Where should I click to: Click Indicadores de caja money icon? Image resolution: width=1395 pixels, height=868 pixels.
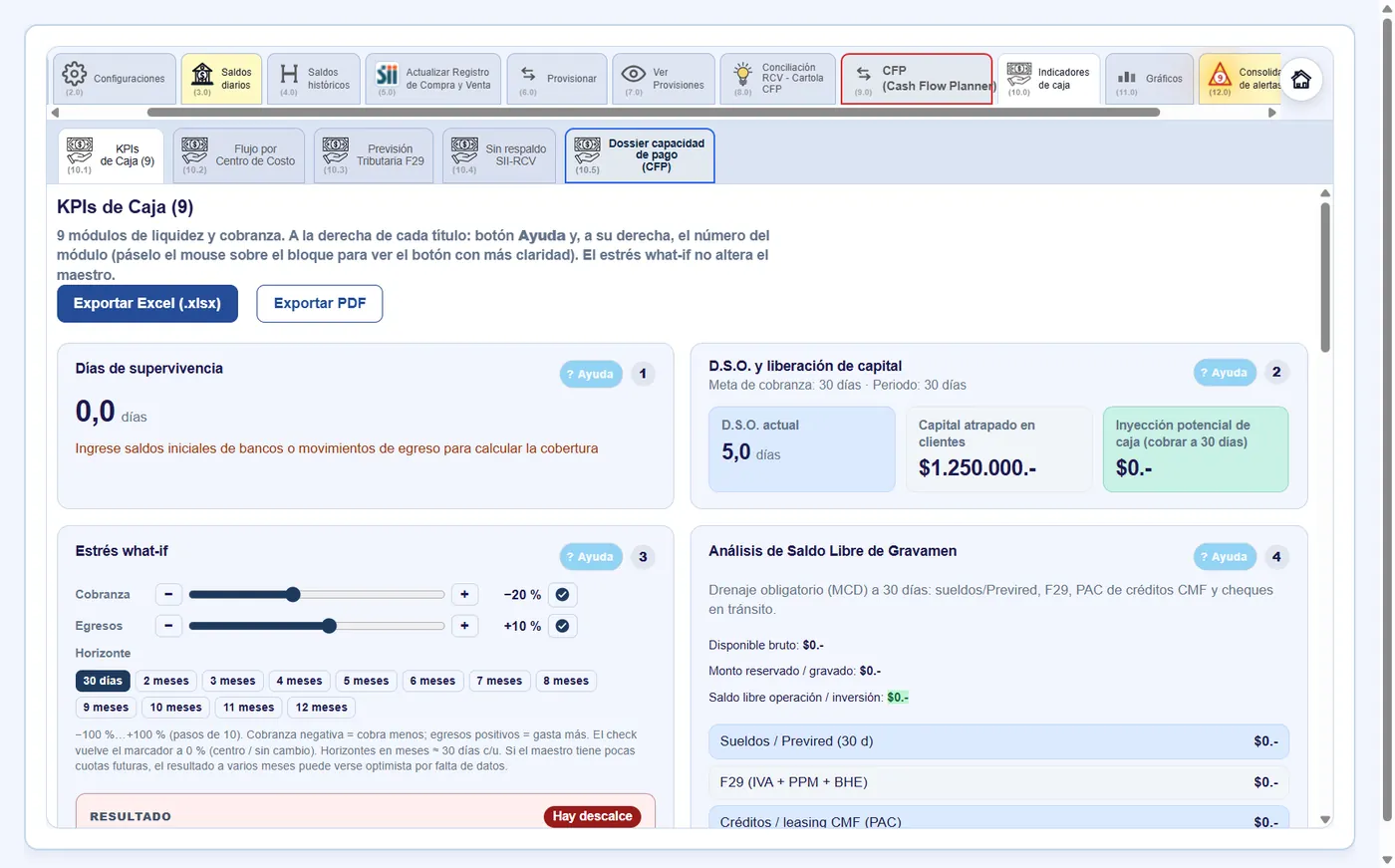pos(1019,74)
